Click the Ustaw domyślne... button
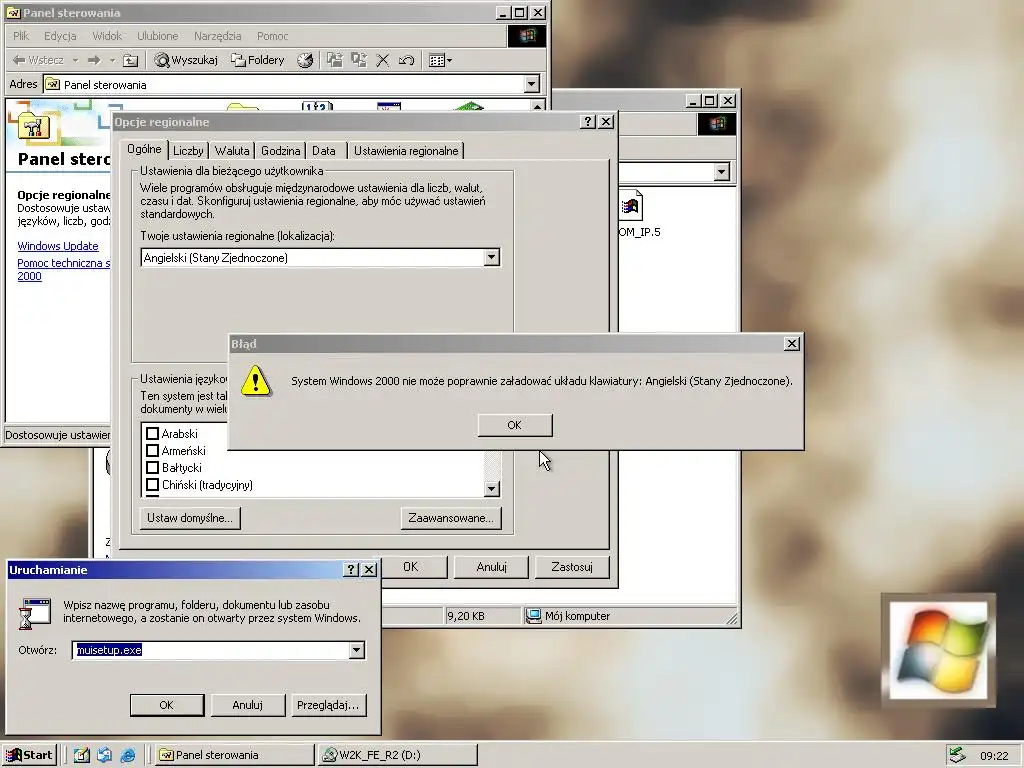The image size is (1024, 768). click(190, 518)
